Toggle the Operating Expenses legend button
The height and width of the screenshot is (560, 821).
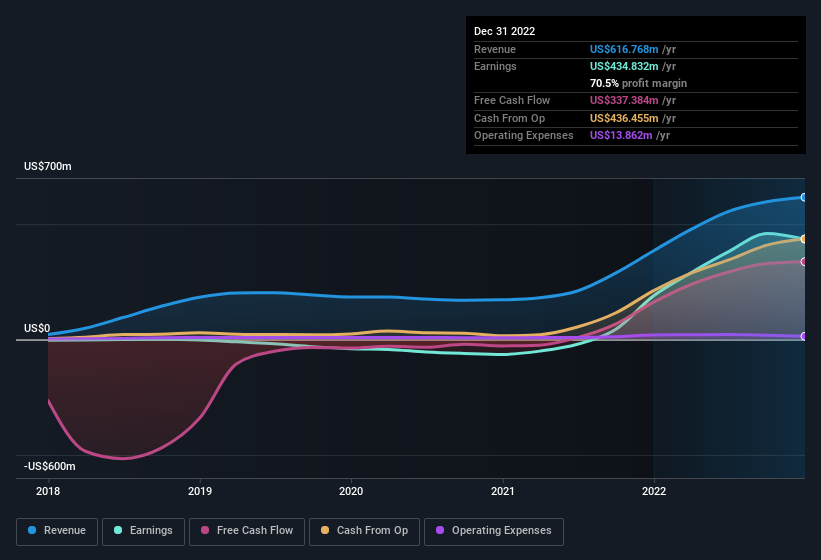tap(494, 531)
